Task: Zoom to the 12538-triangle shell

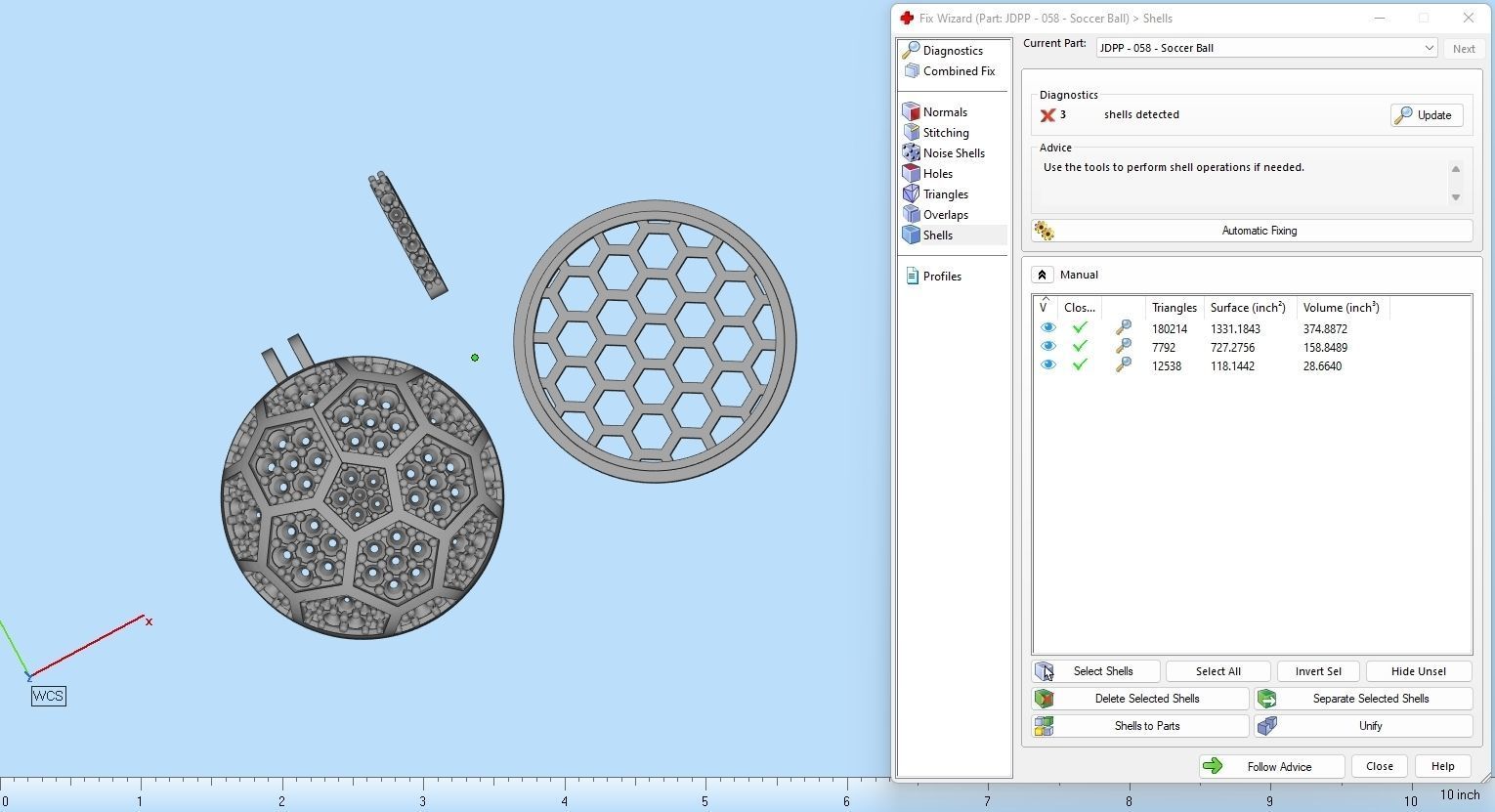Action: click(x=1124, y=365)
